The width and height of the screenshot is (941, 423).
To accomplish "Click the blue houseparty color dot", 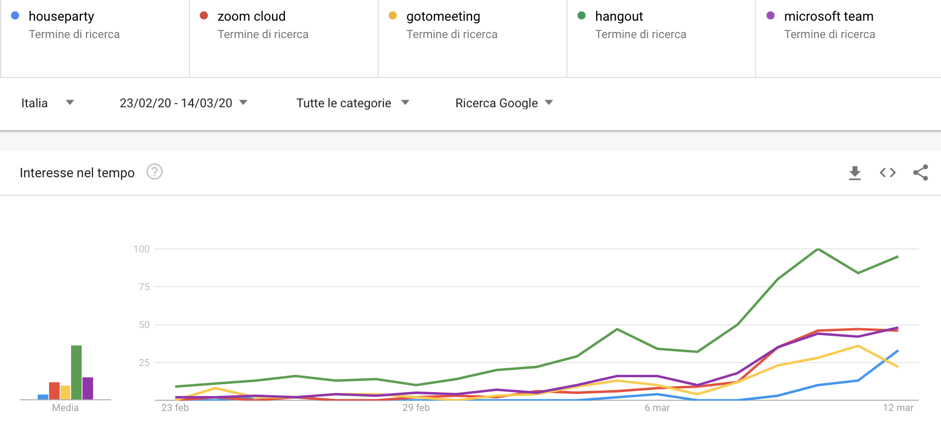I will (x=16, y=16).
